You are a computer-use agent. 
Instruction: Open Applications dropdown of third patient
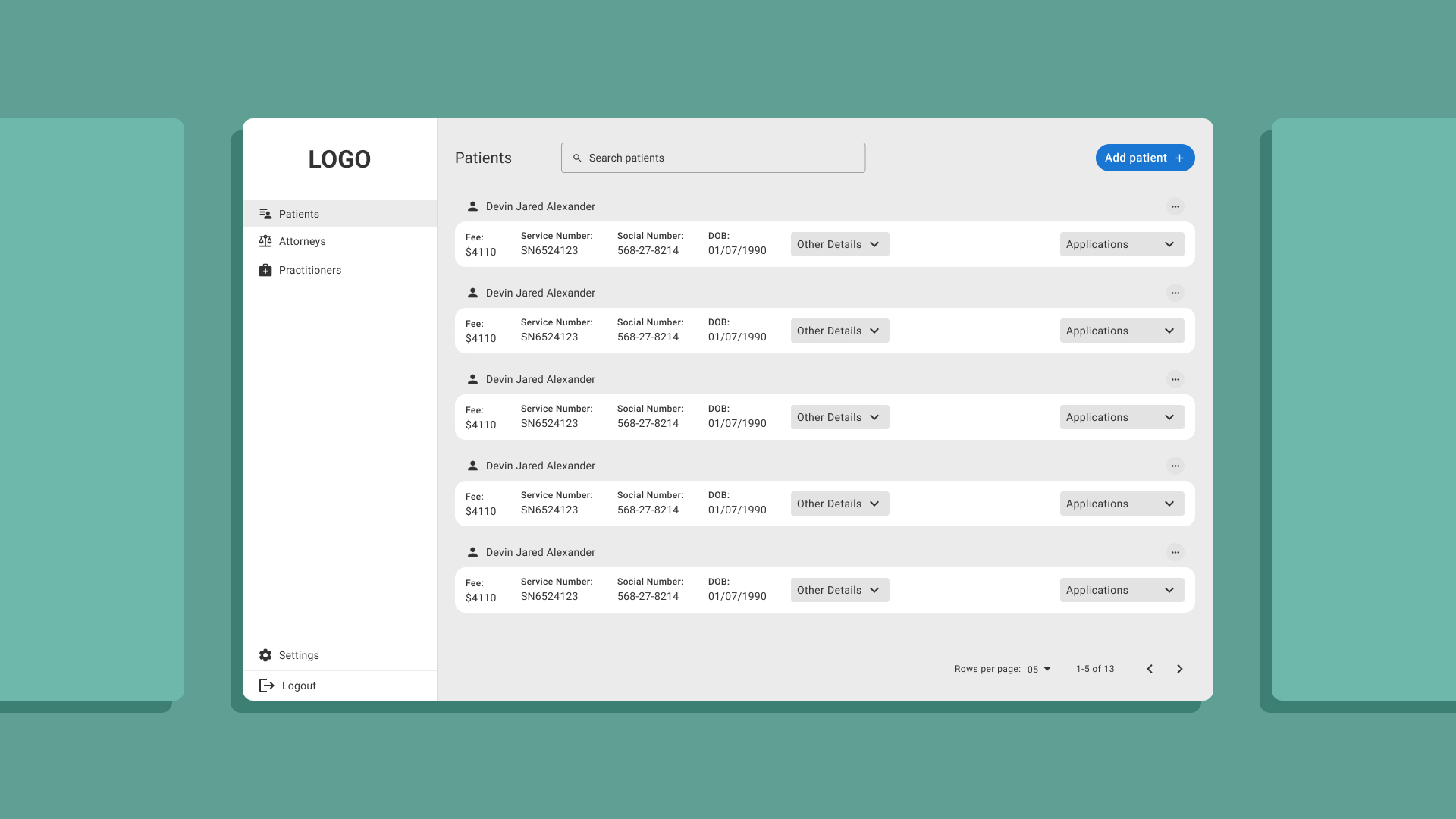tap(1122, 417)
